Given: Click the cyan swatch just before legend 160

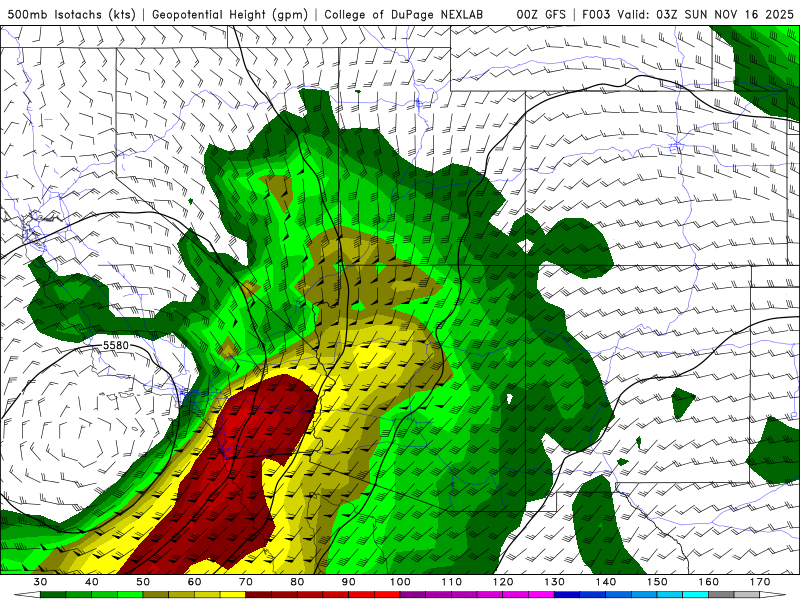Looking at the screenshot, I should 695,595.
